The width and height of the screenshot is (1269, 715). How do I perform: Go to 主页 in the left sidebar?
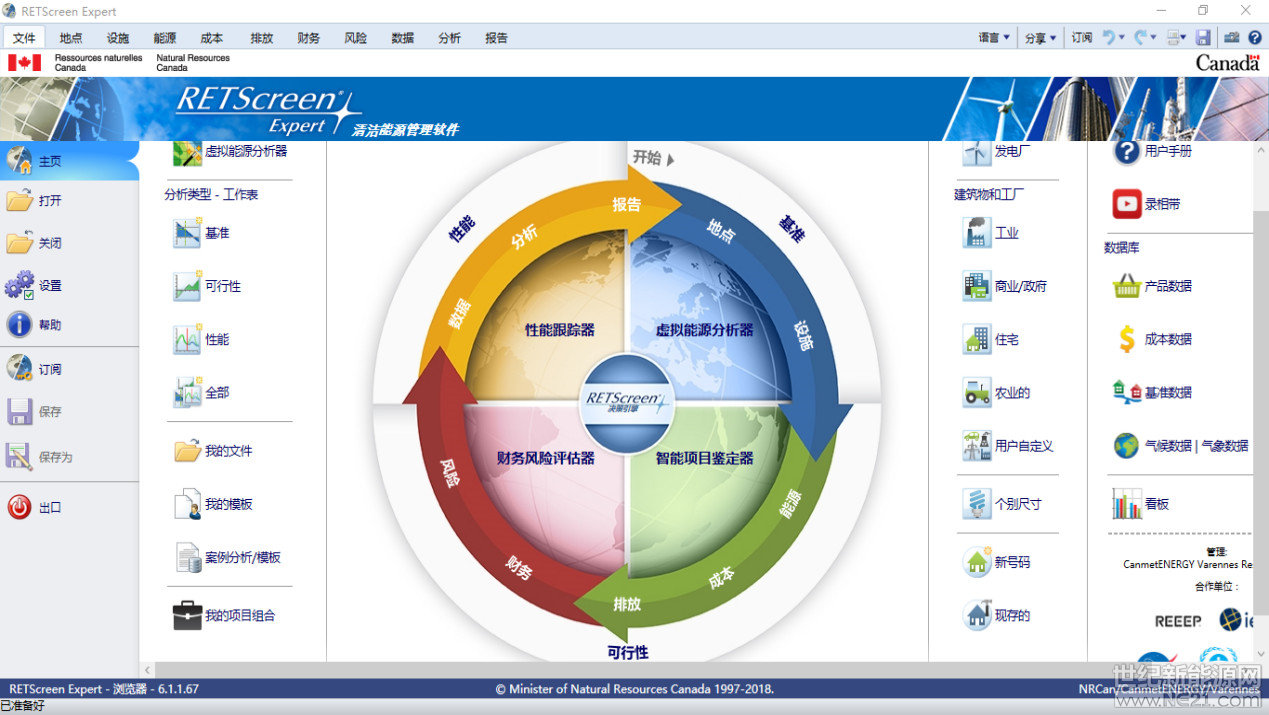pos(69,161)
